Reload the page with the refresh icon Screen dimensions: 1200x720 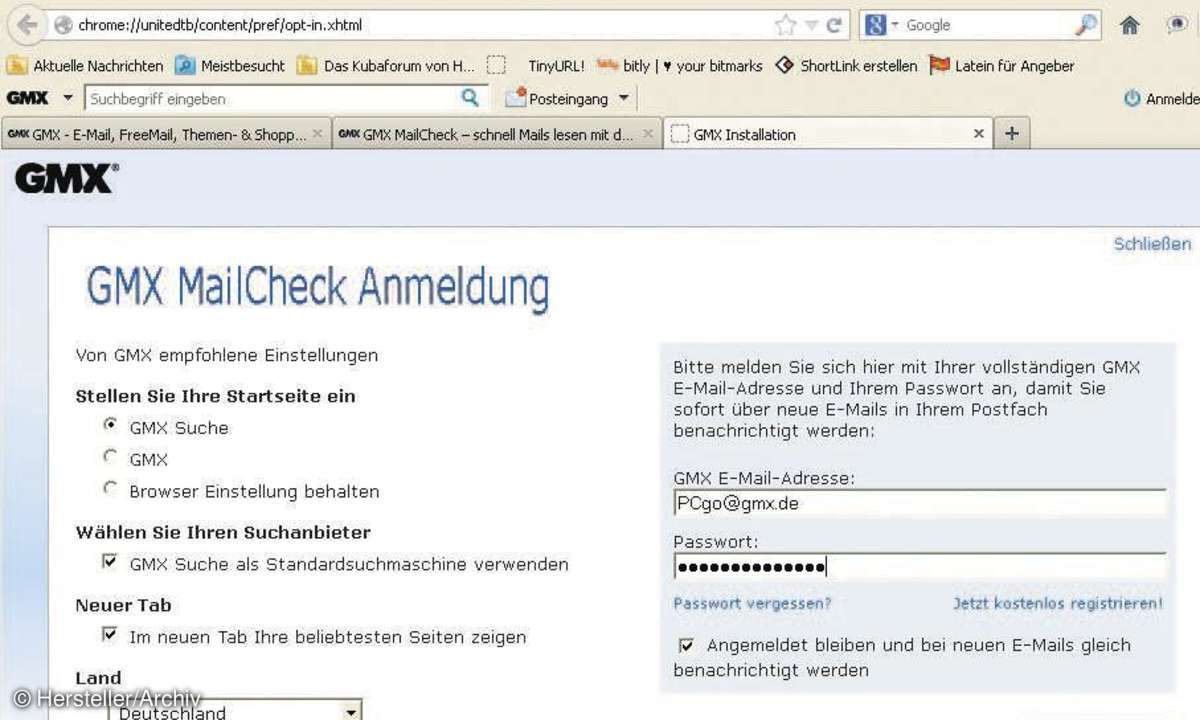pyautogui.click(x=834, y=25)
